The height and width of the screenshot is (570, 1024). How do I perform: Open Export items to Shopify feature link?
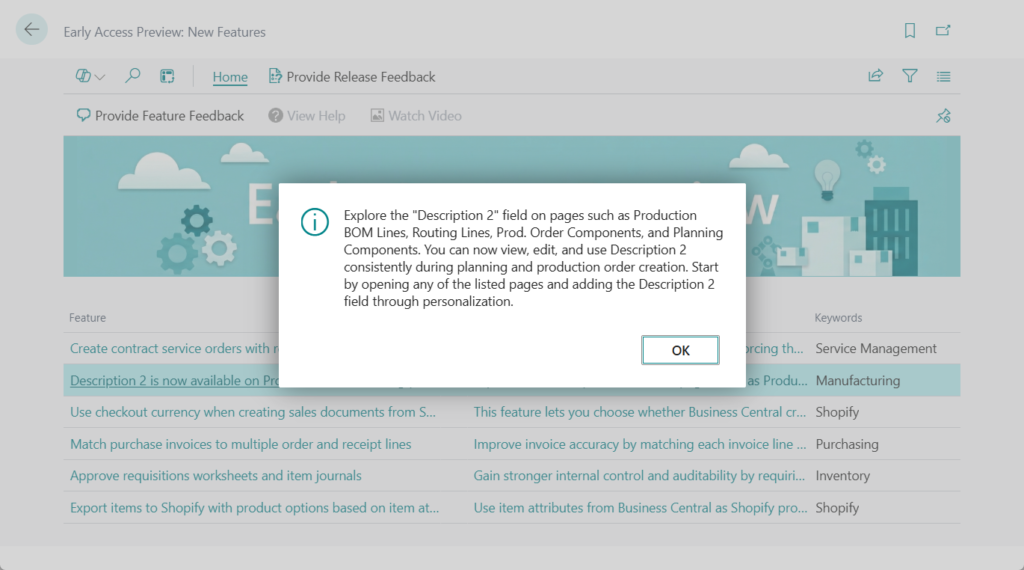tap(254, 508)
